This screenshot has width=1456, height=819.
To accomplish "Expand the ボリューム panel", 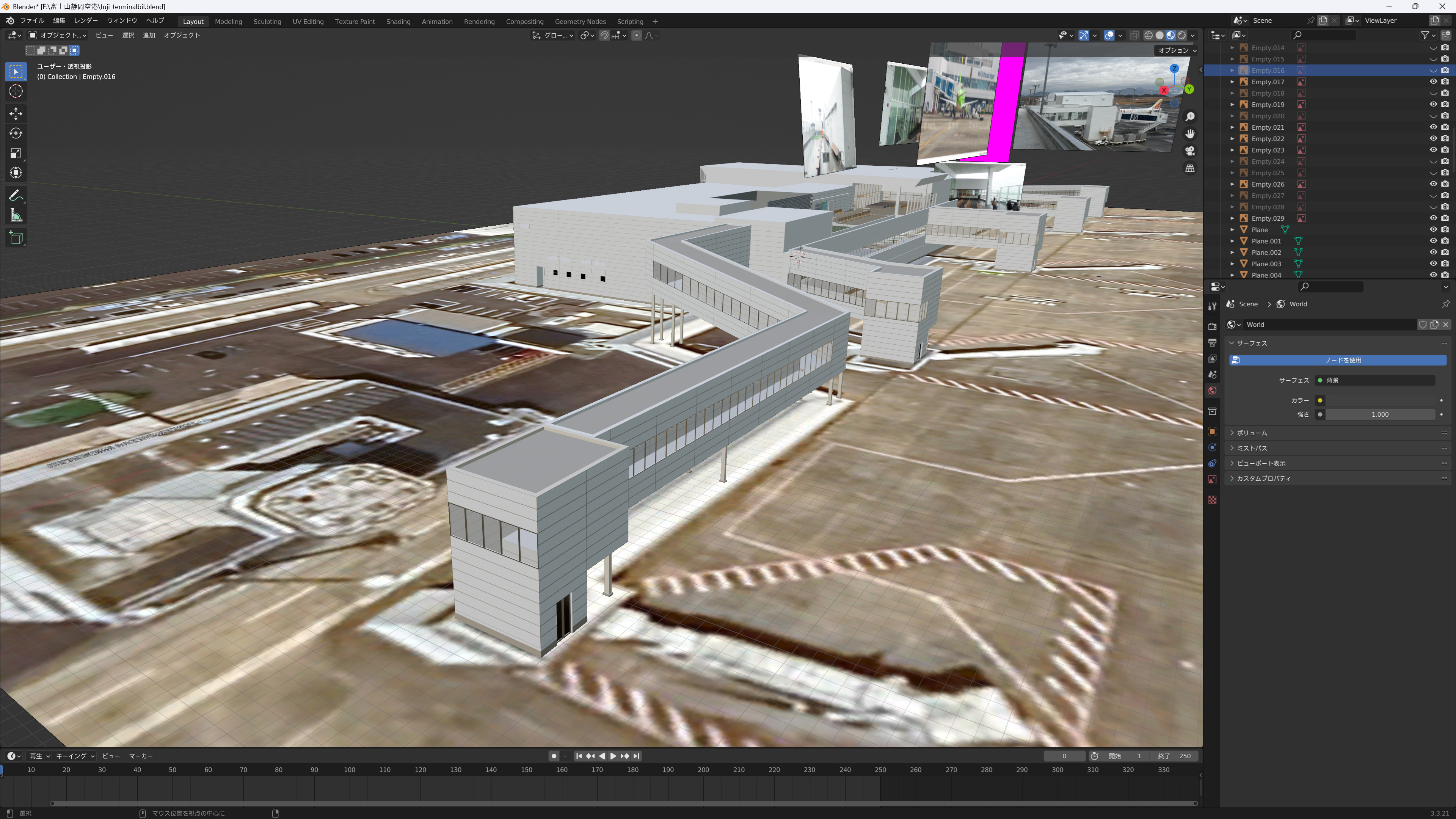I will (x=1337, y=432).
